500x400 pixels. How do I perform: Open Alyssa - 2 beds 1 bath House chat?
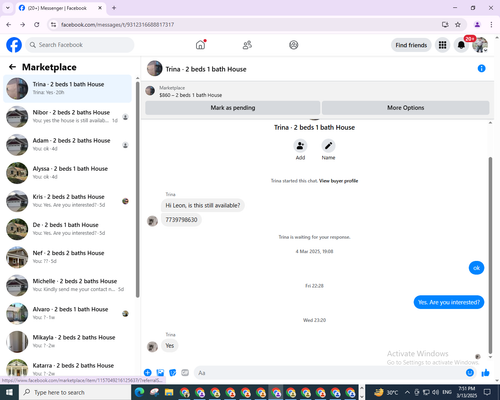(67, 173)
